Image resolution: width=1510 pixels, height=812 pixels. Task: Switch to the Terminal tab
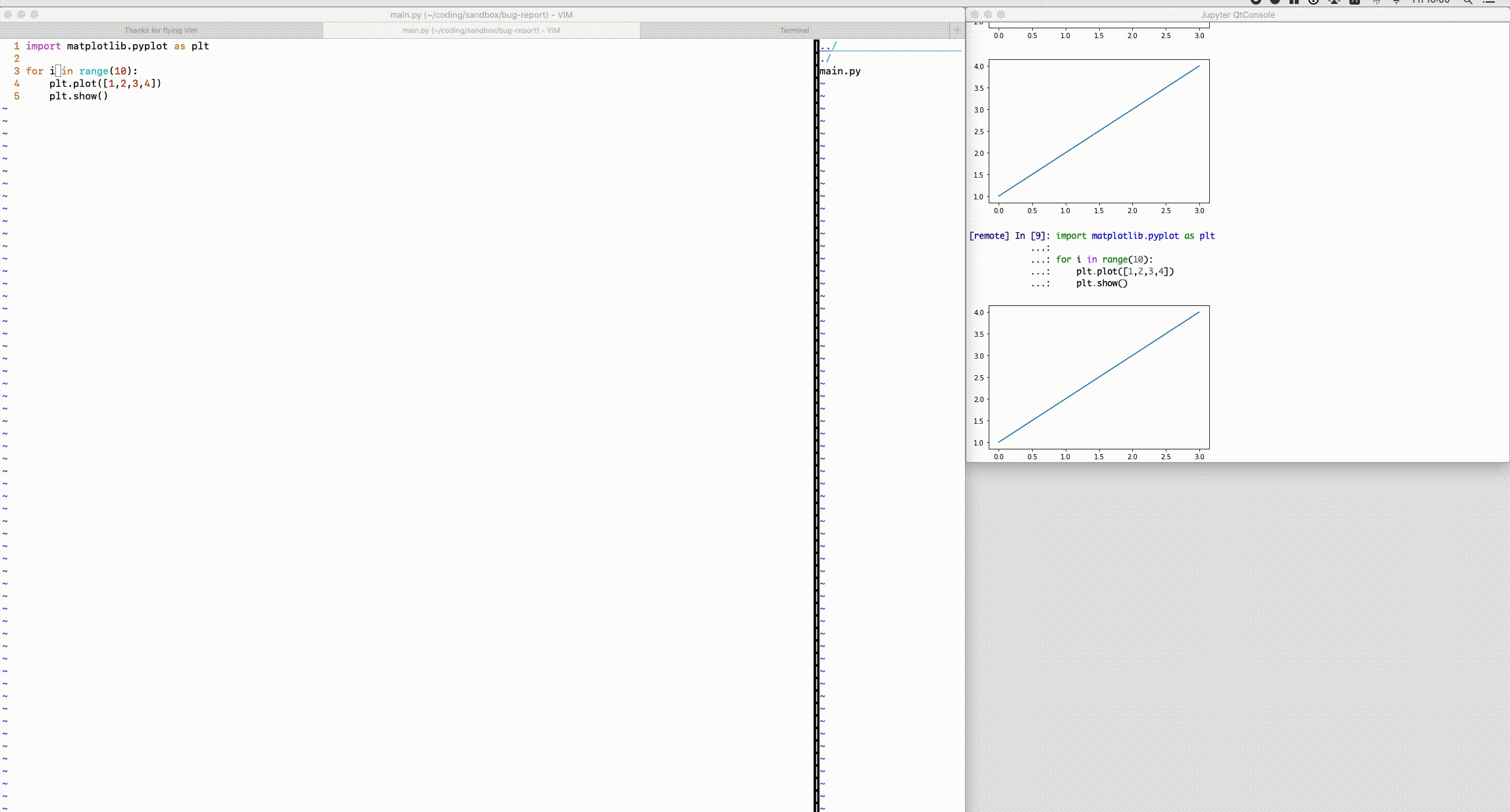coord(794,30)
